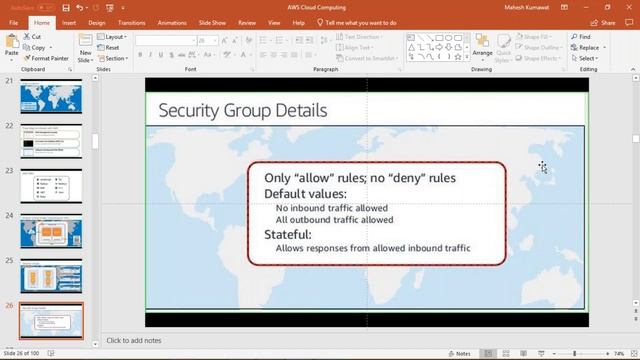Click the notes area reading Click to add notes

134,340
